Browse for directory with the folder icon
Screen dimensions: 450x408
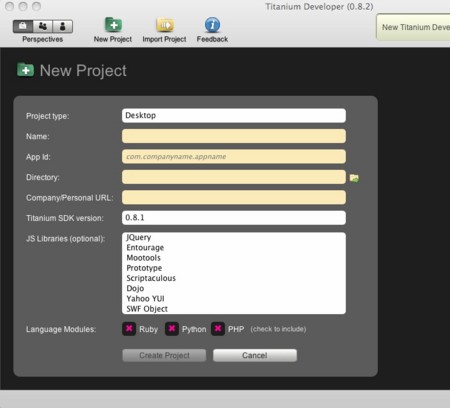(354, 178)
